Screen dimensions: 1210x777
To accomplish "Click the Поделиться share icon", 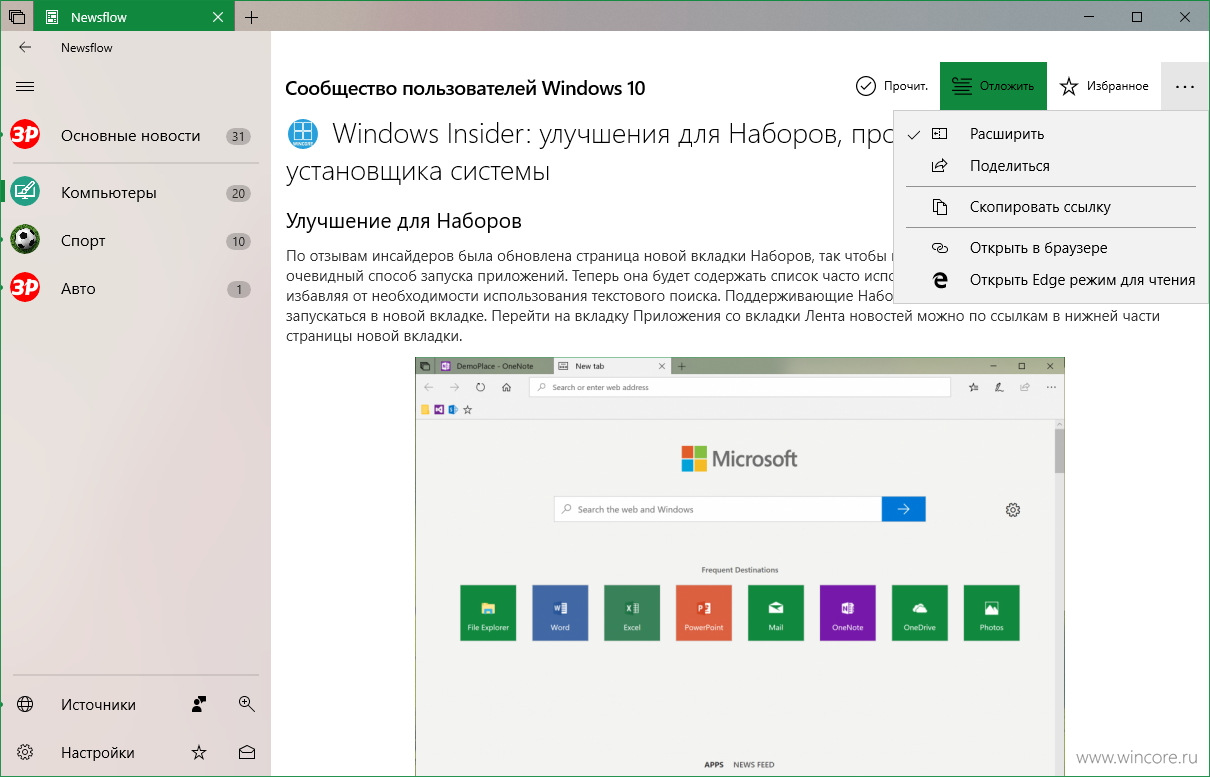I will 939,166.
